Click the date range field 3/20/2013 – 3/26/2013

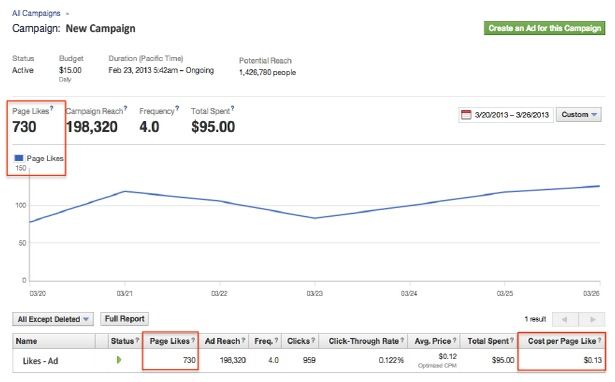tap(506, 115)
